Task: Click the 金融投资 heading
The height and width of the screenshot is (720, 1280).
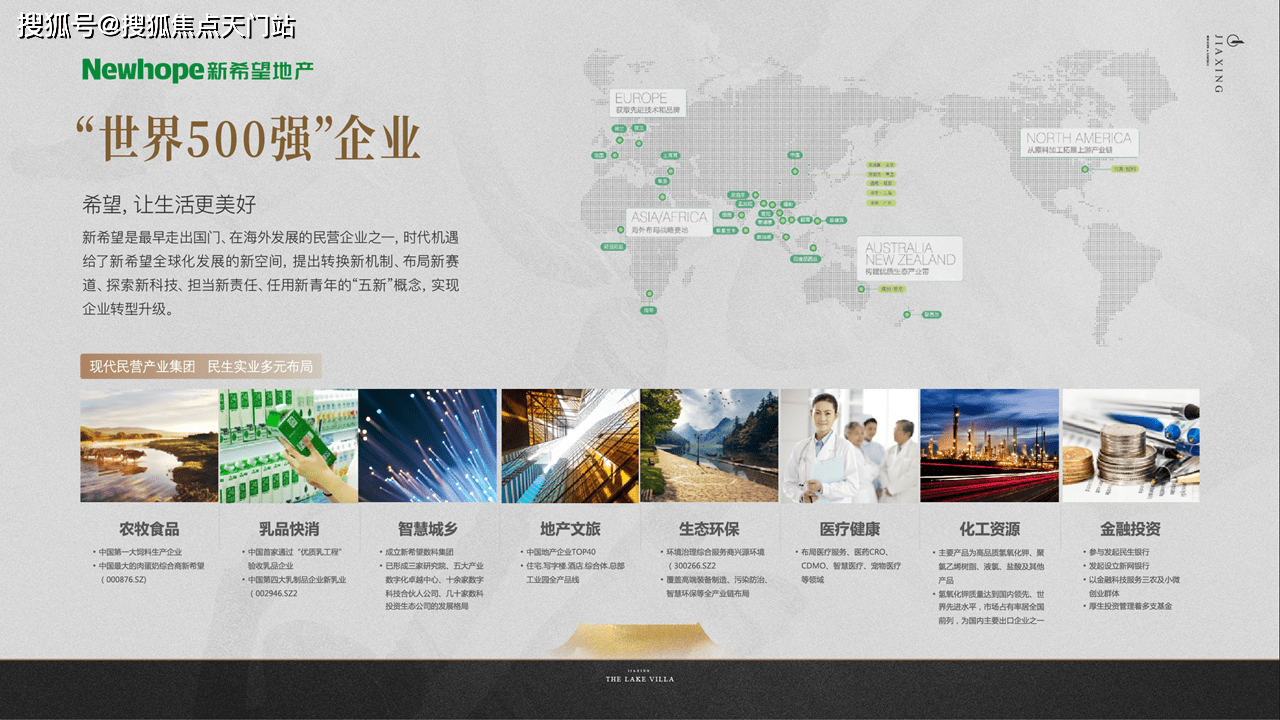Action: [x=1131, y=529]
